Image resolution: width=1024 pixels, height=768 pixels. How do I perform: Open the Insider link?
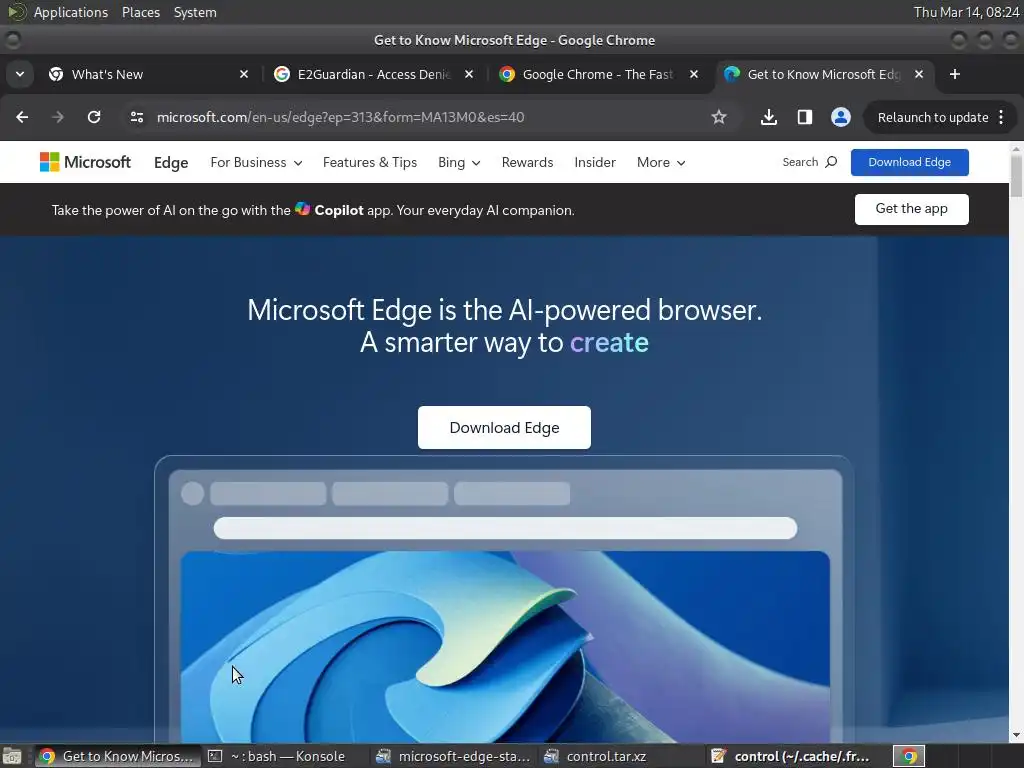point(595,163)
